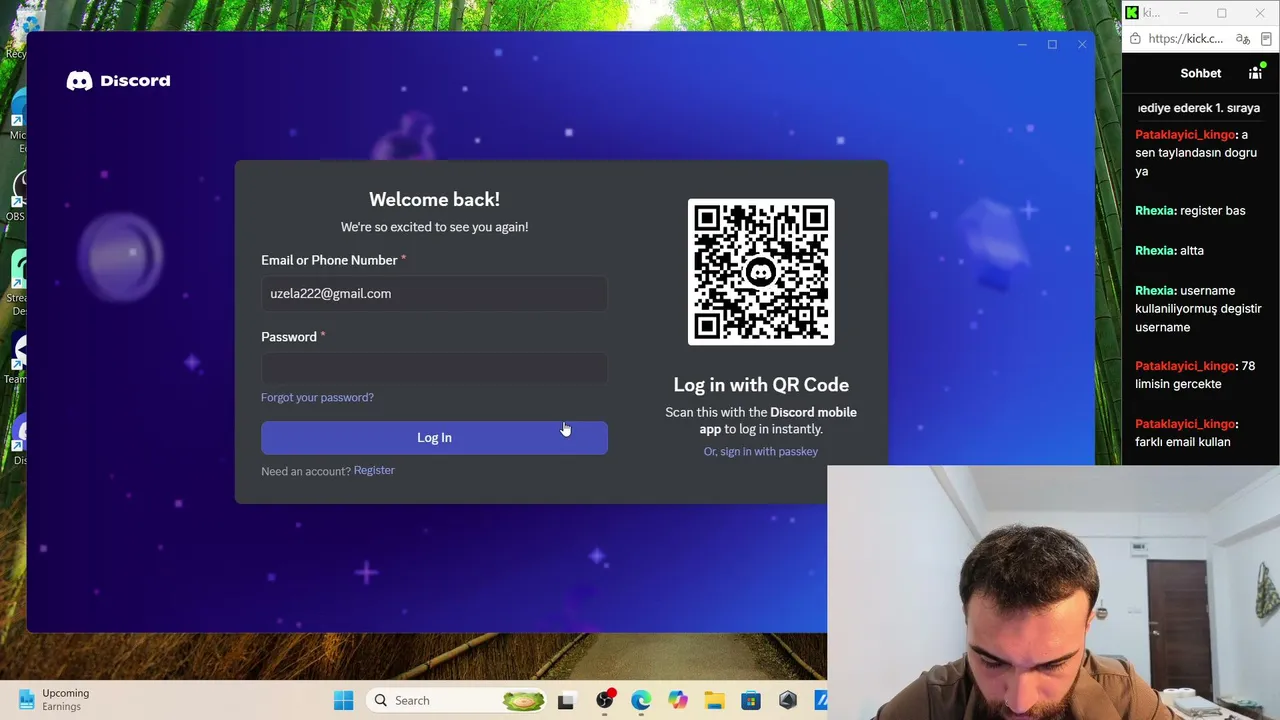Launch Copilot from the taskbar
Image resolution: width=1280 pixels, height=720 pixels.
click(678, 700)
